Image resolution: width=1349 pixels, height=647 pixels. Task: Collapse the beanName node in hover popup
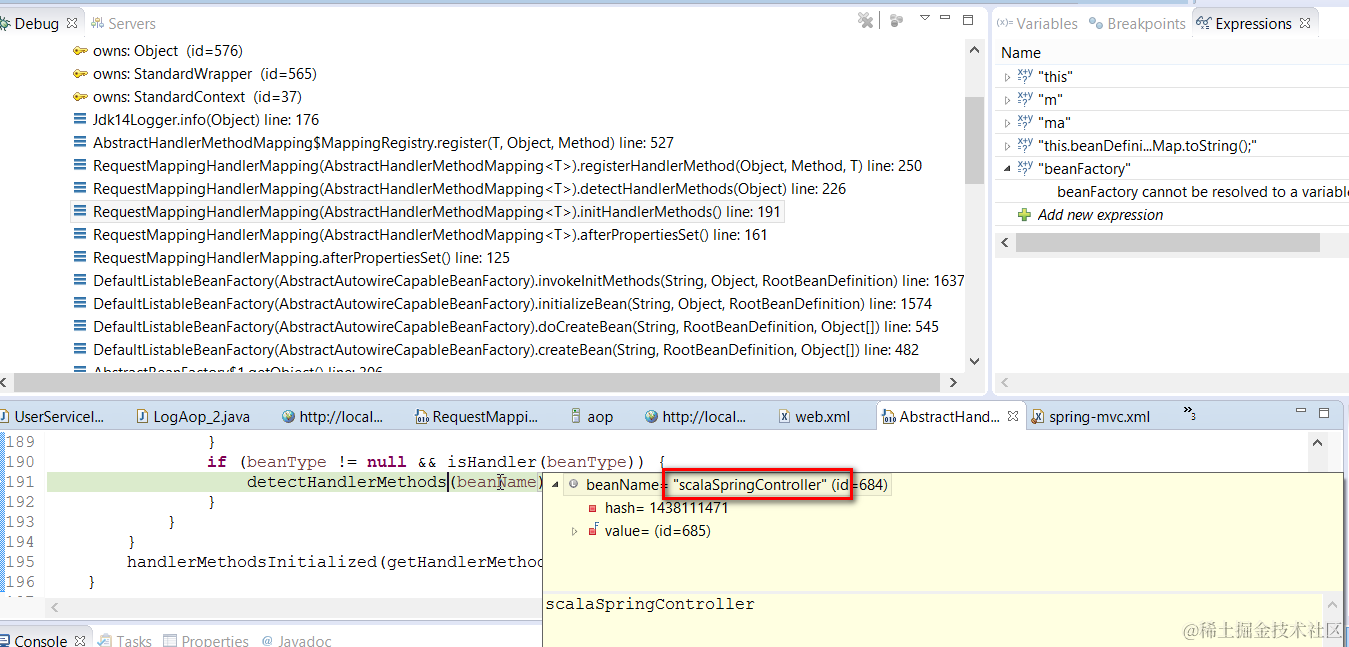553,485
